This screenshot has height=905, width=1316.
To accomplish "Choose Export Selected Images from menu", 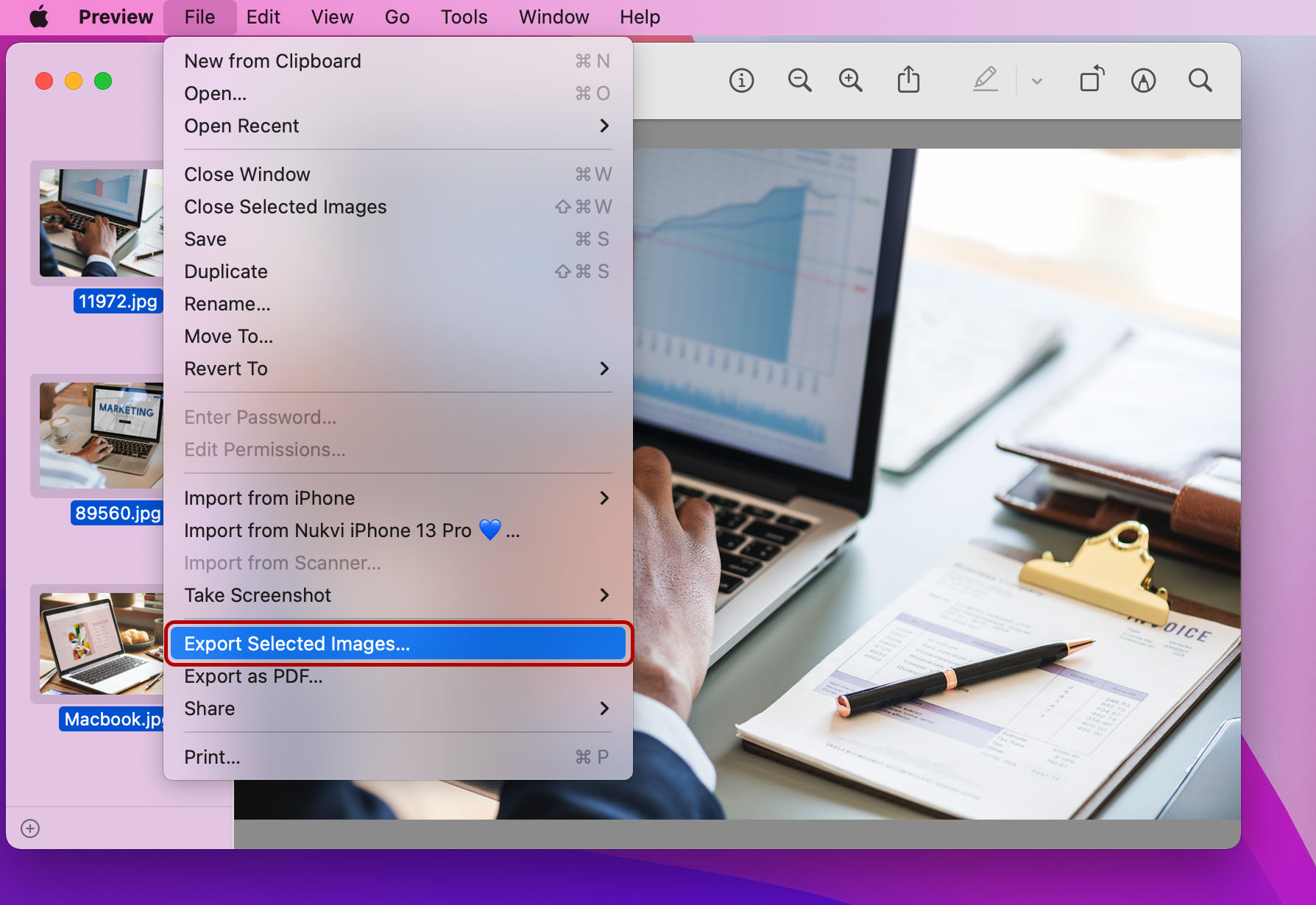I will click(397, 644).
